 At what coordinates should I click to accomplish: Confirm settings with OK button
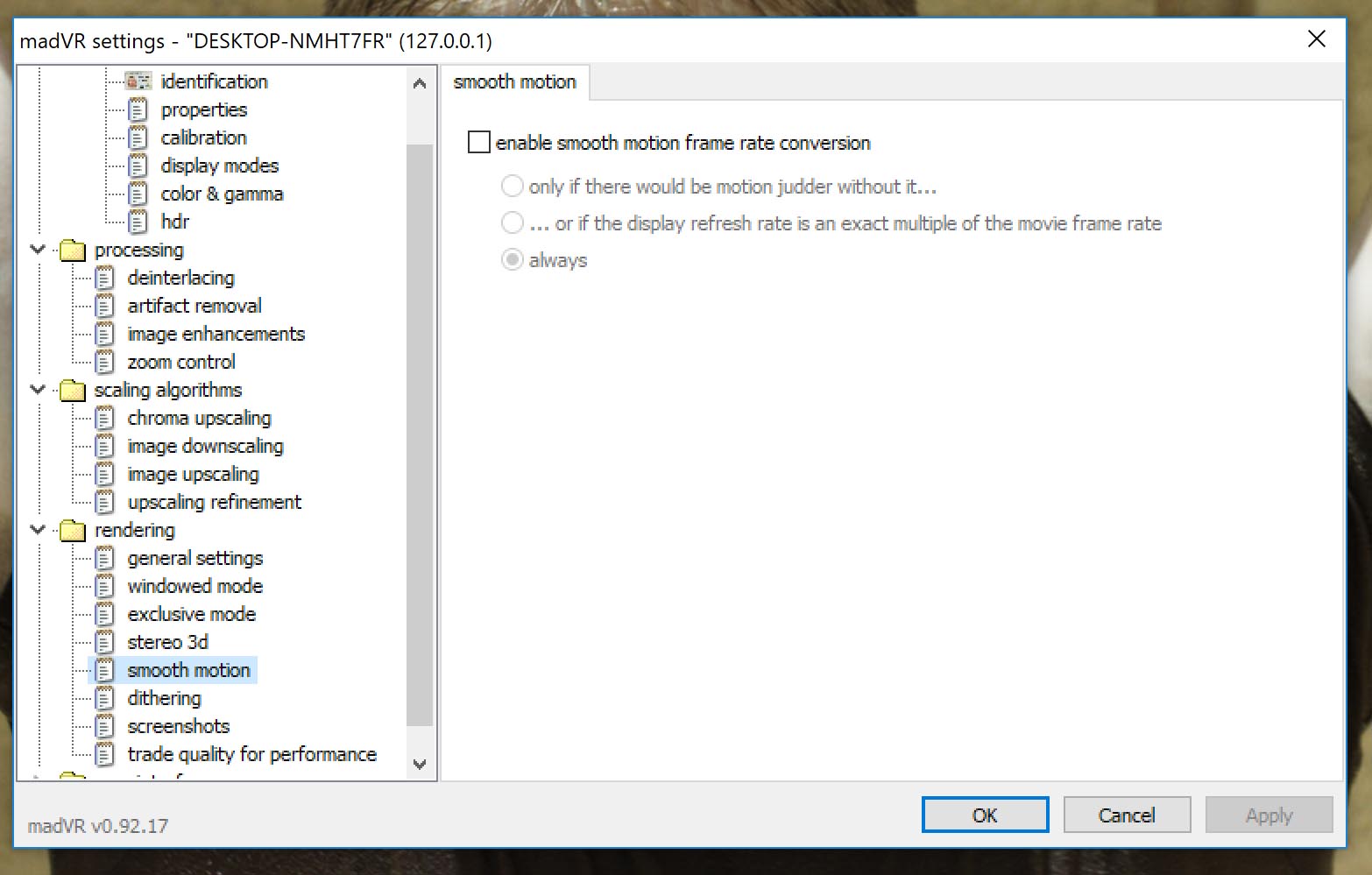985,815
